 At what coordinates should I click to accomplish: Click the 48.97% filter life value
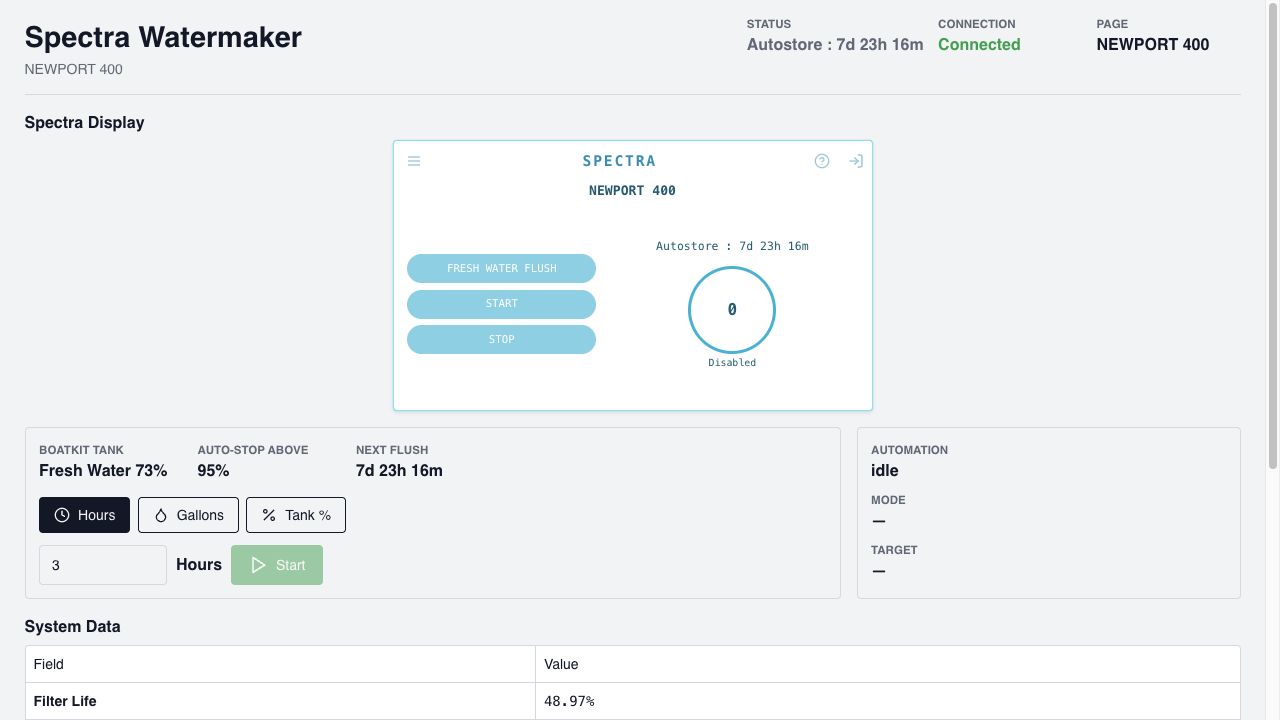pyautogui.click(x=569, y=701)
